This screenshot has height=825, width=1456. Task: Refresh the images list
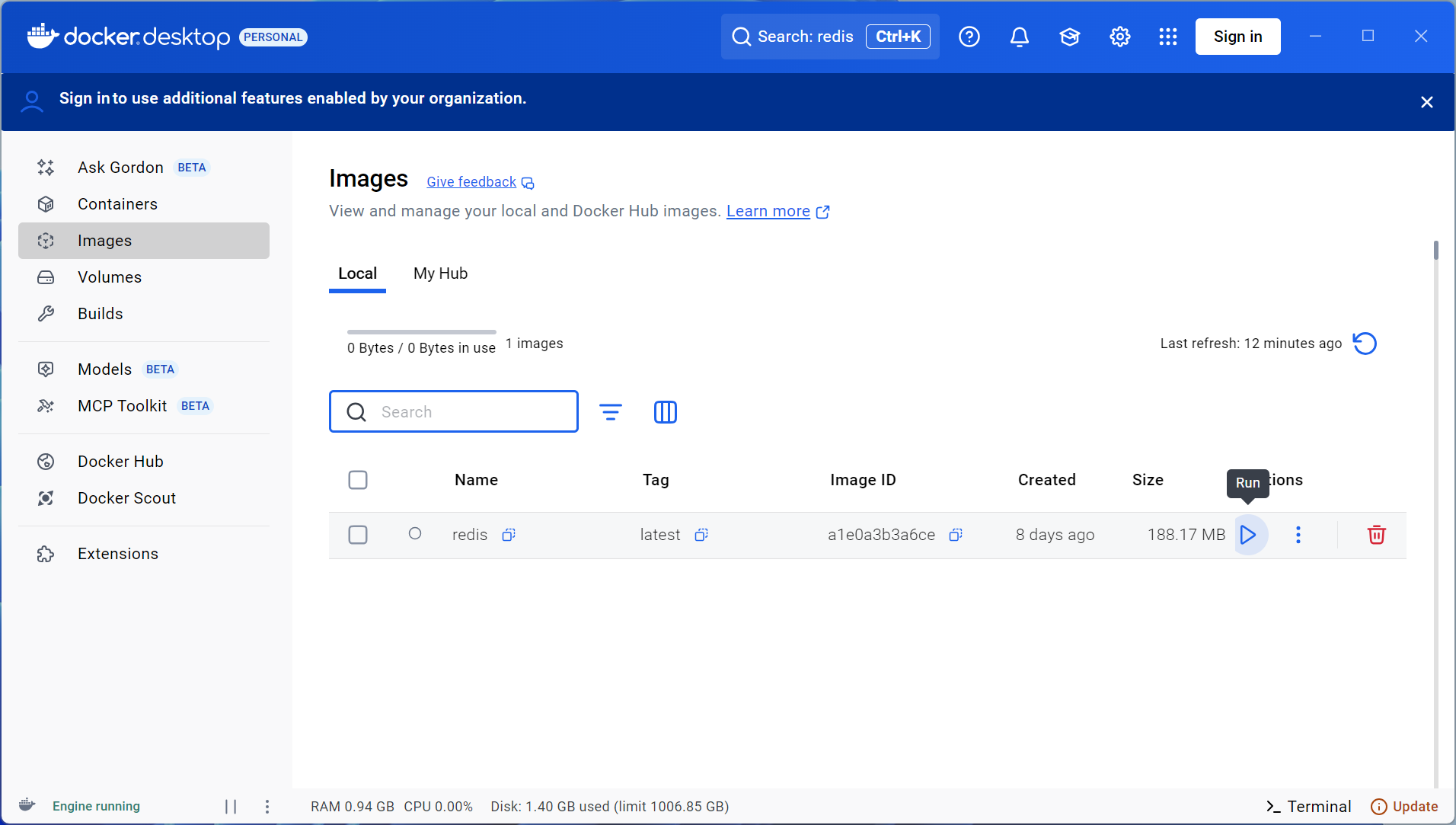point(1365,344)
